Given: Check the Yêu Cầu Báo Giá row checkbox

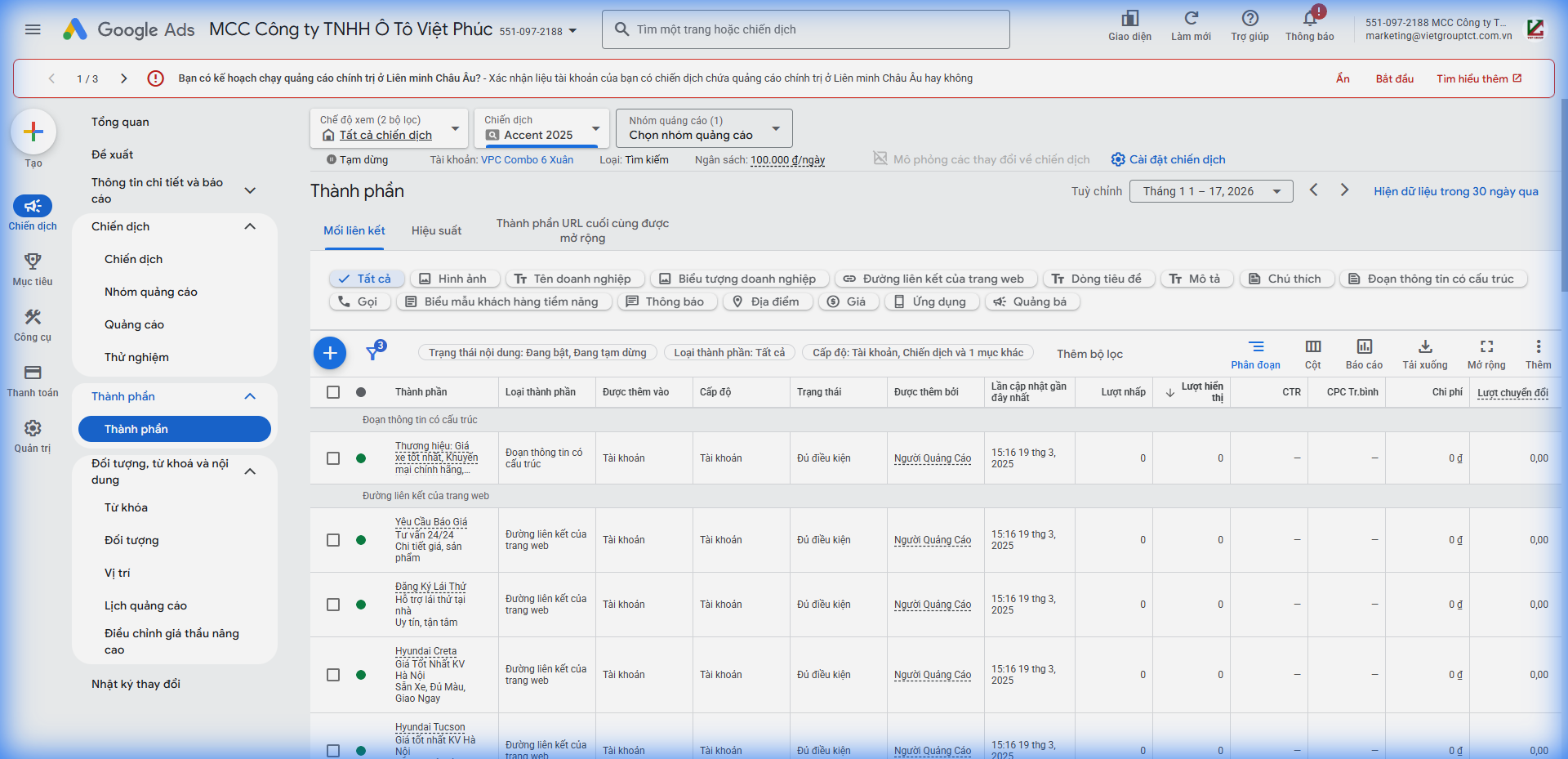Looking at the screenshot, I should [x=333, y=540].
